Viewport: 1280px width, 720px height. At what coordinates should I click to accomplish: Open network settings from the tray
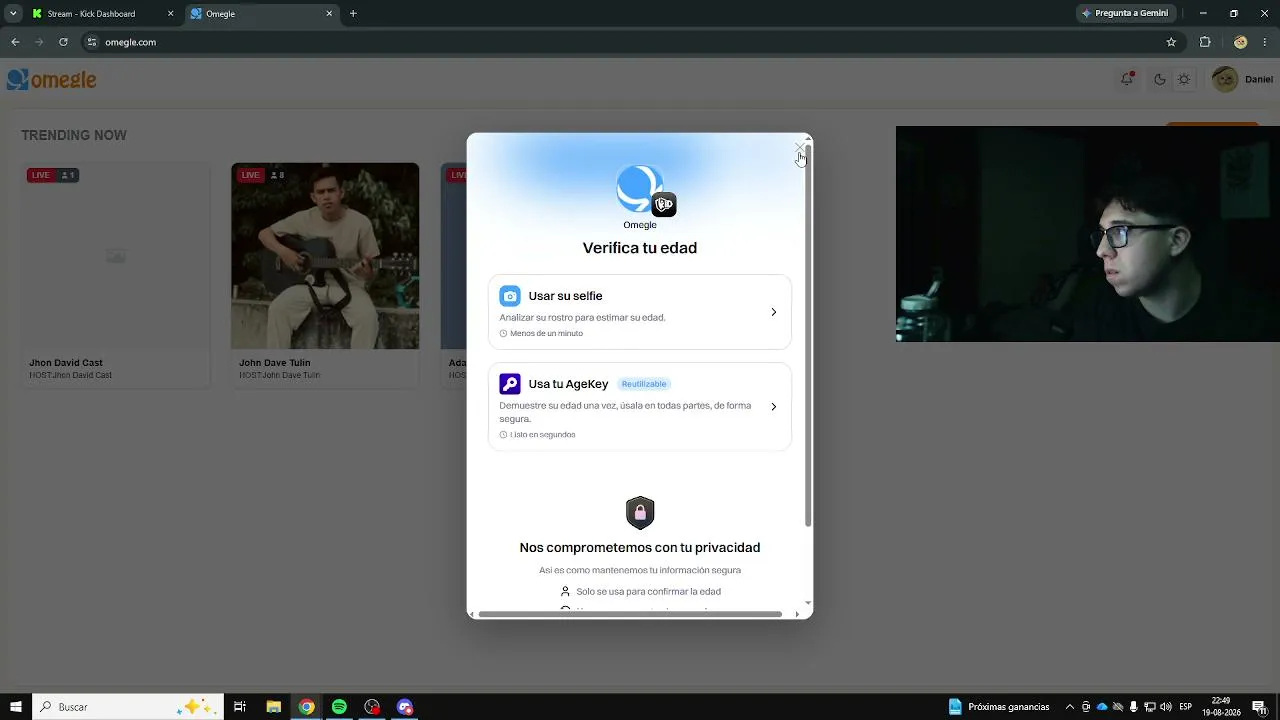[x=1150, y=707]
